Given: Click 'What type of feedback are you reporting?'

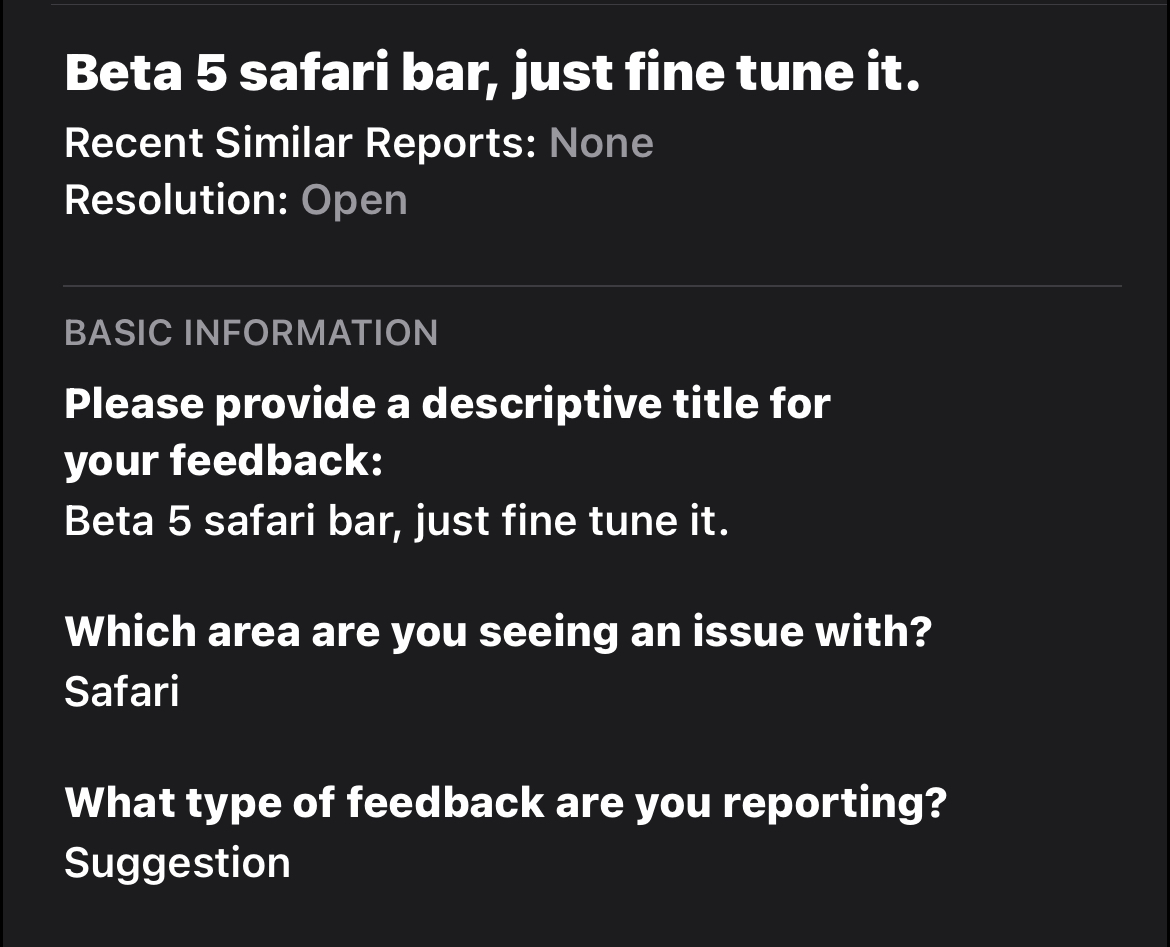Looking at the screenshot, I should pos(506,803).
